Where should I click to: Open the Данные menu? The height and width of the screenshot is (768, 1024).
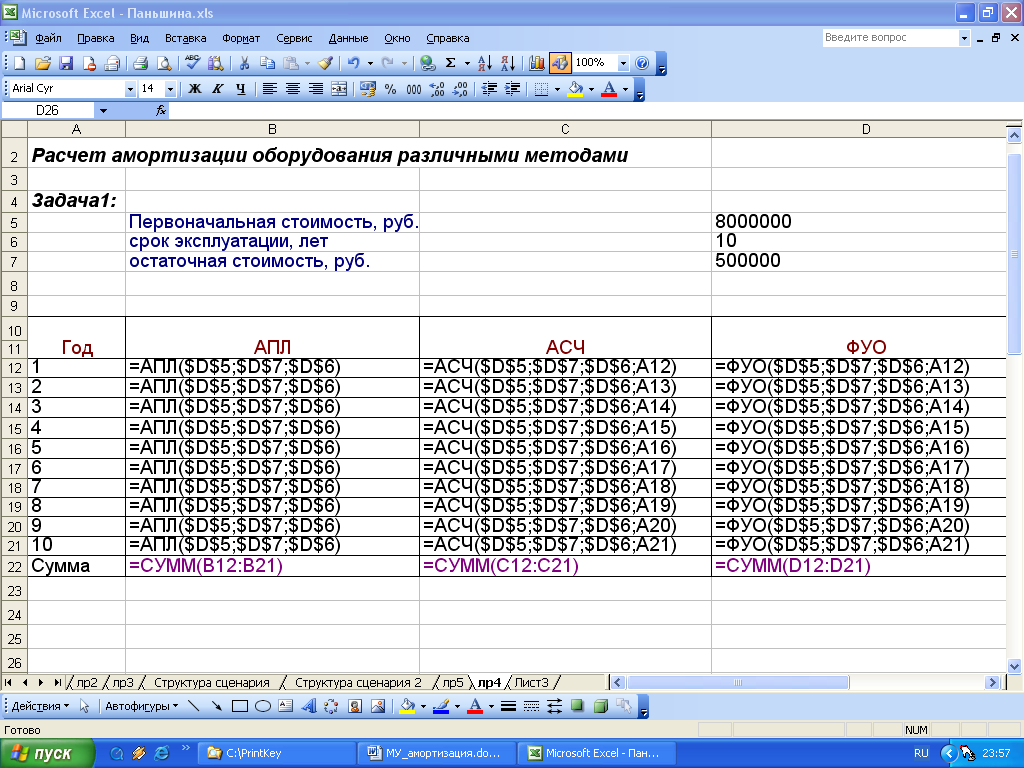point(348,38)
